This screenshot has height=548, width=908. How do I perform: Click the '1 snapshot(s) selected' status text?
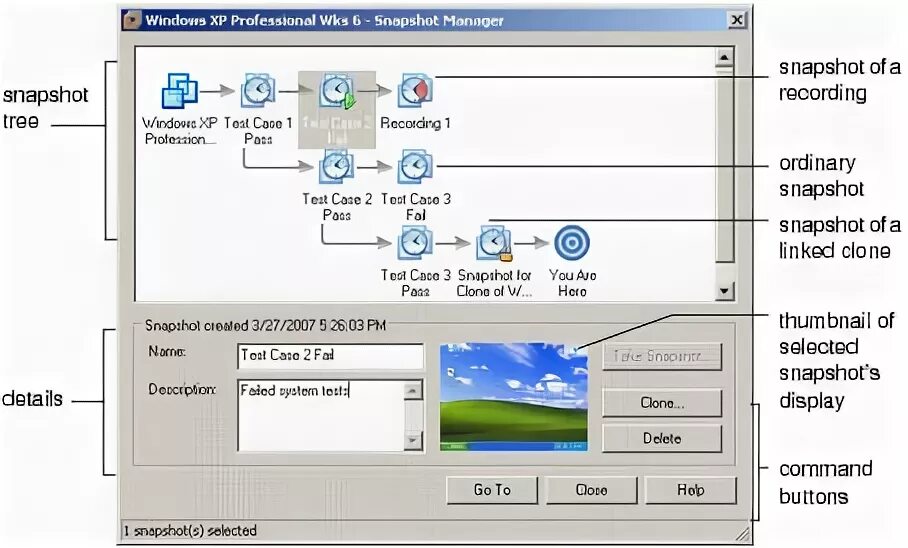pos(190,531)
